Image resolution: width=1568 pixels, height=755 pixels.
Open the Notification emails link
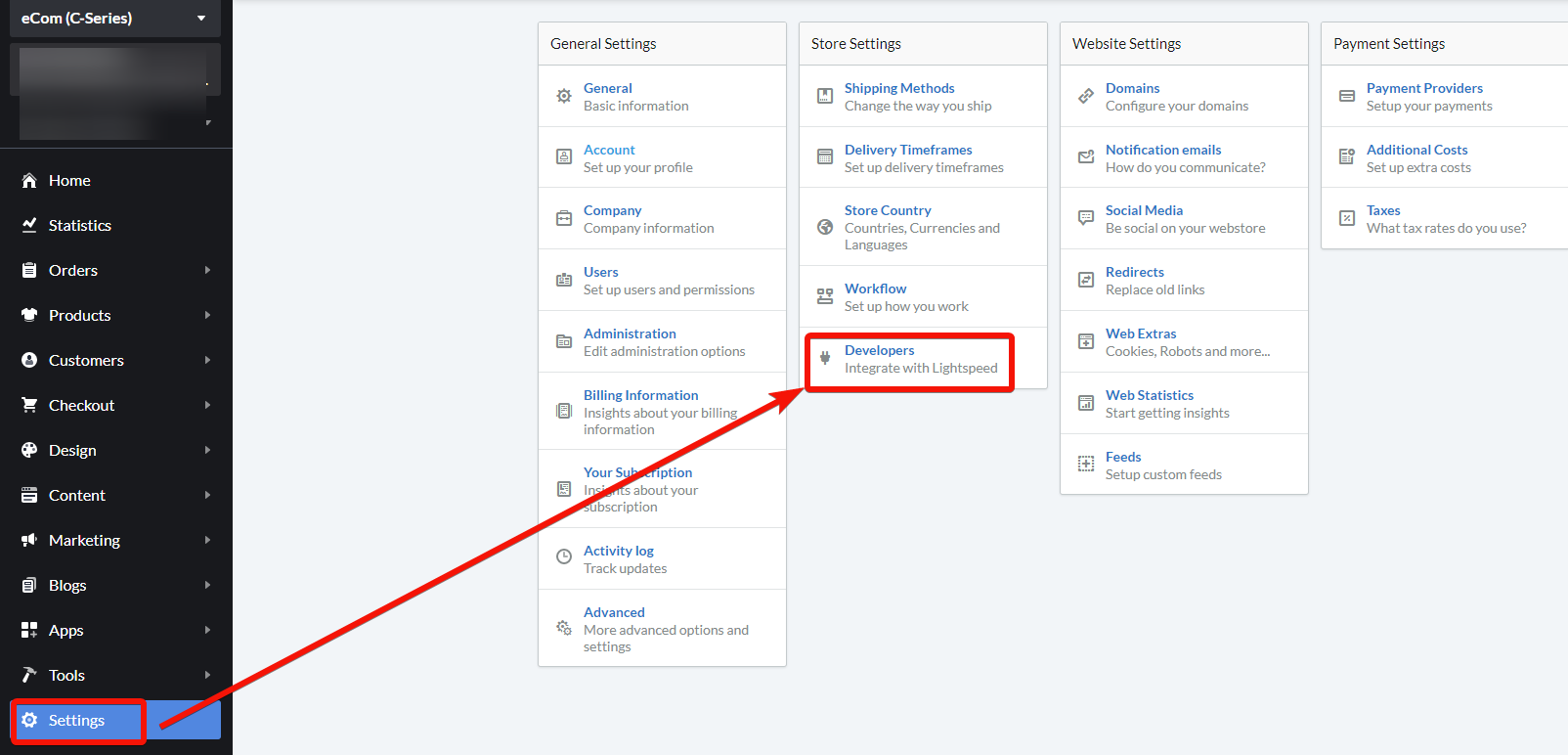(x=1163, y=150)
